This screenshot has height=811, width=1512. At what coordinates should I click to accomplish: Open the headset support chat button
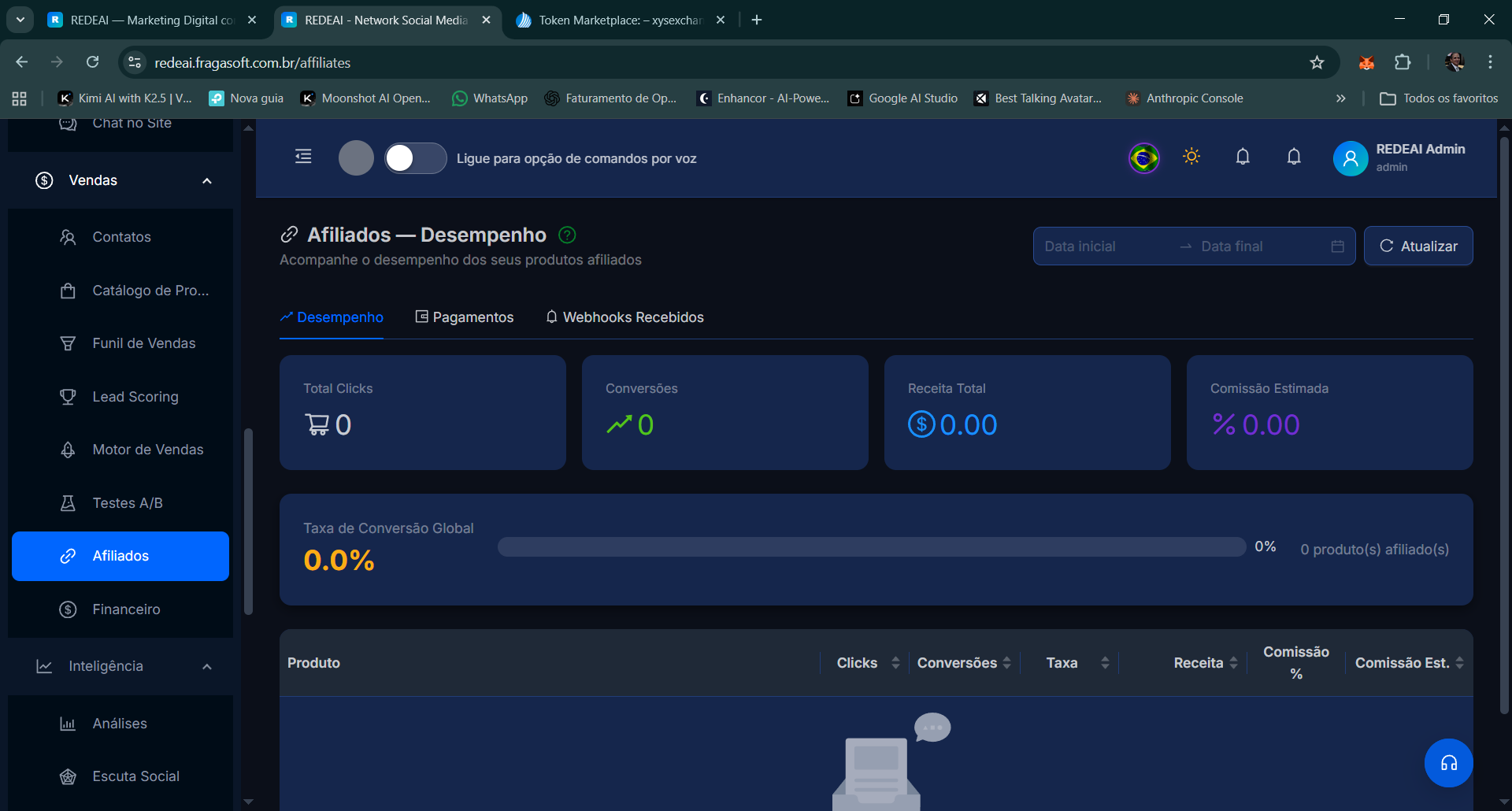[1448, 763]
